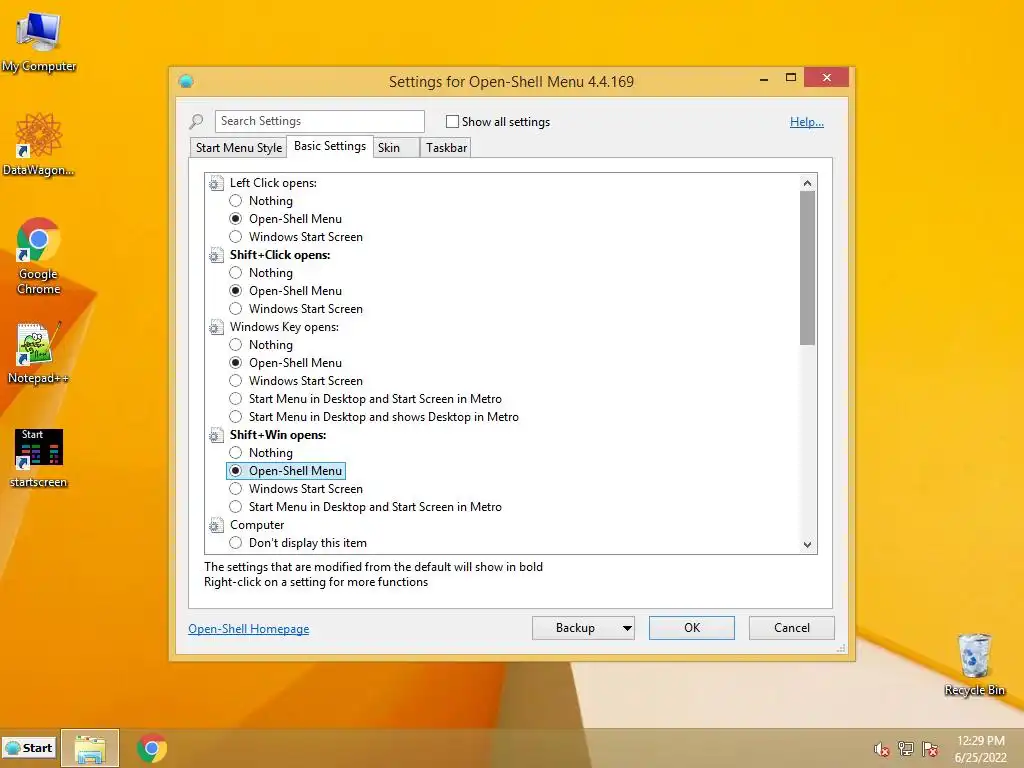
Task: Open My Computer desktop icon
Action: tap(39, 42)
